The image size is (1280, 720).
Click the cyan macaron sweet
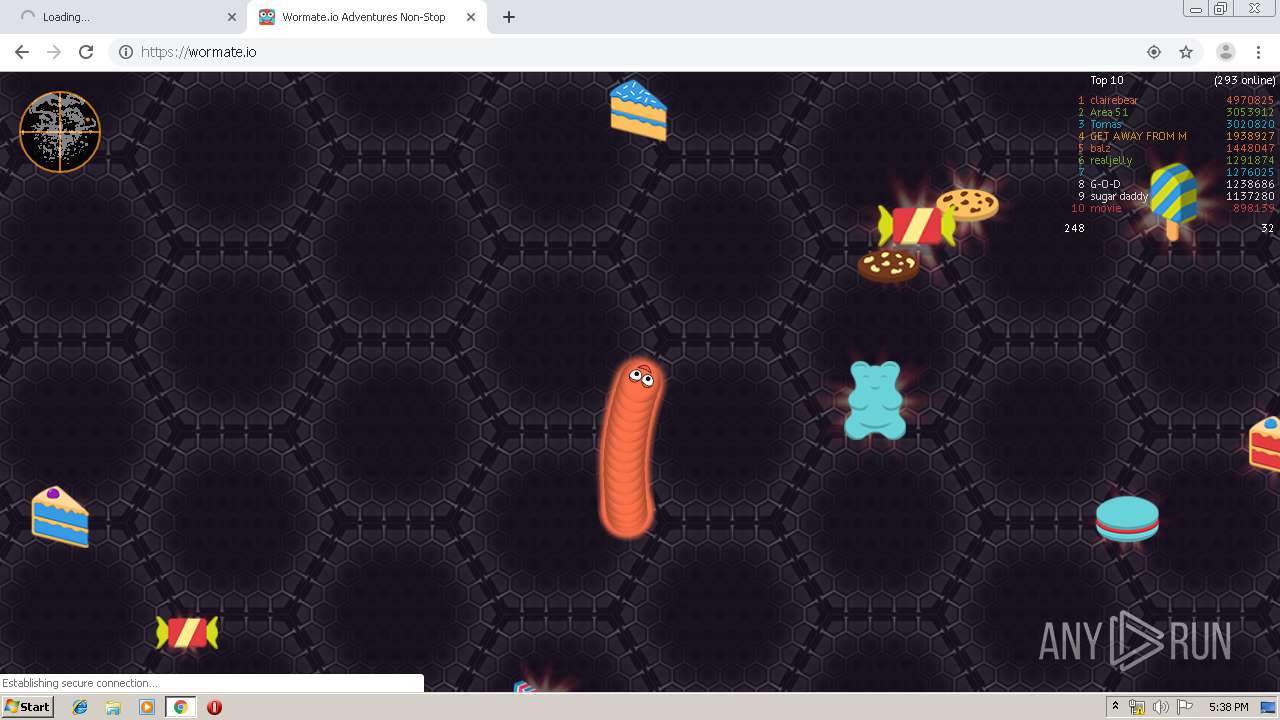coord(1127,519)
